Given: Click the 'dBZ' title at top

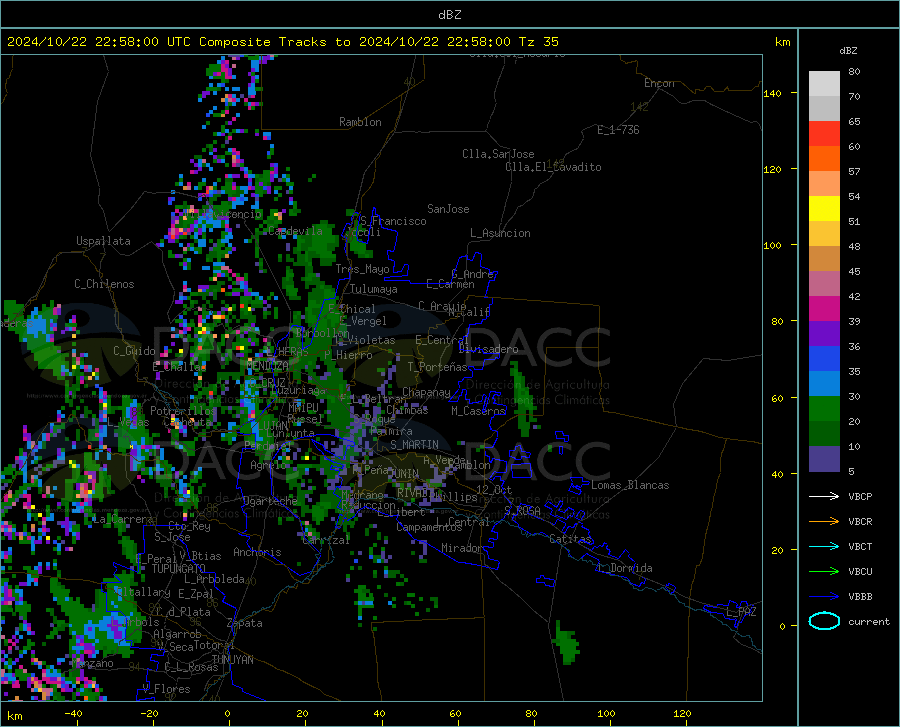Looking at the screenshot, I should [449, 15].
